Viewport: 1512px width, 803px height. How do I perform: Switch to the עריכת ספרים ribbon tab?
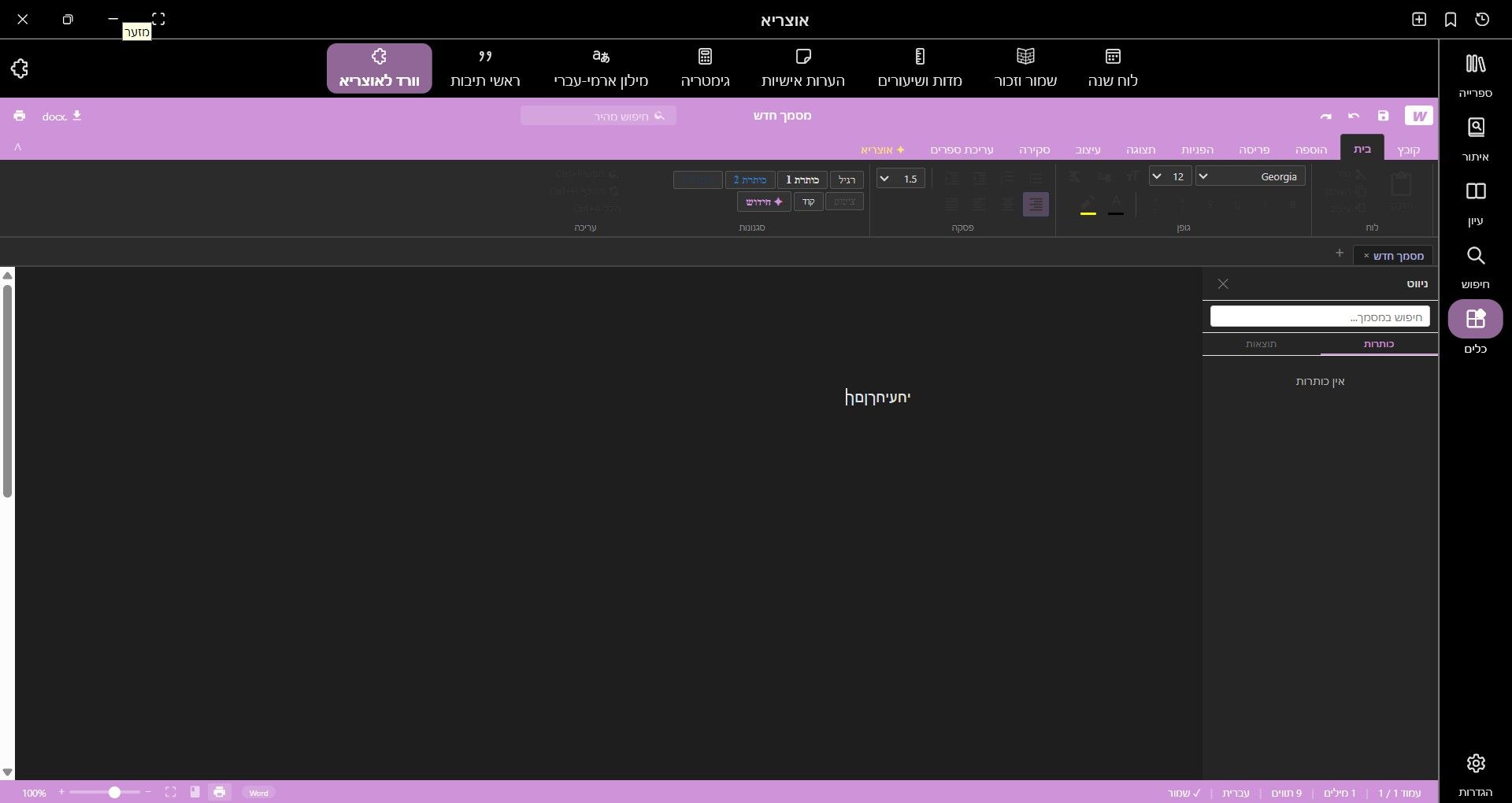pos(962,150)
